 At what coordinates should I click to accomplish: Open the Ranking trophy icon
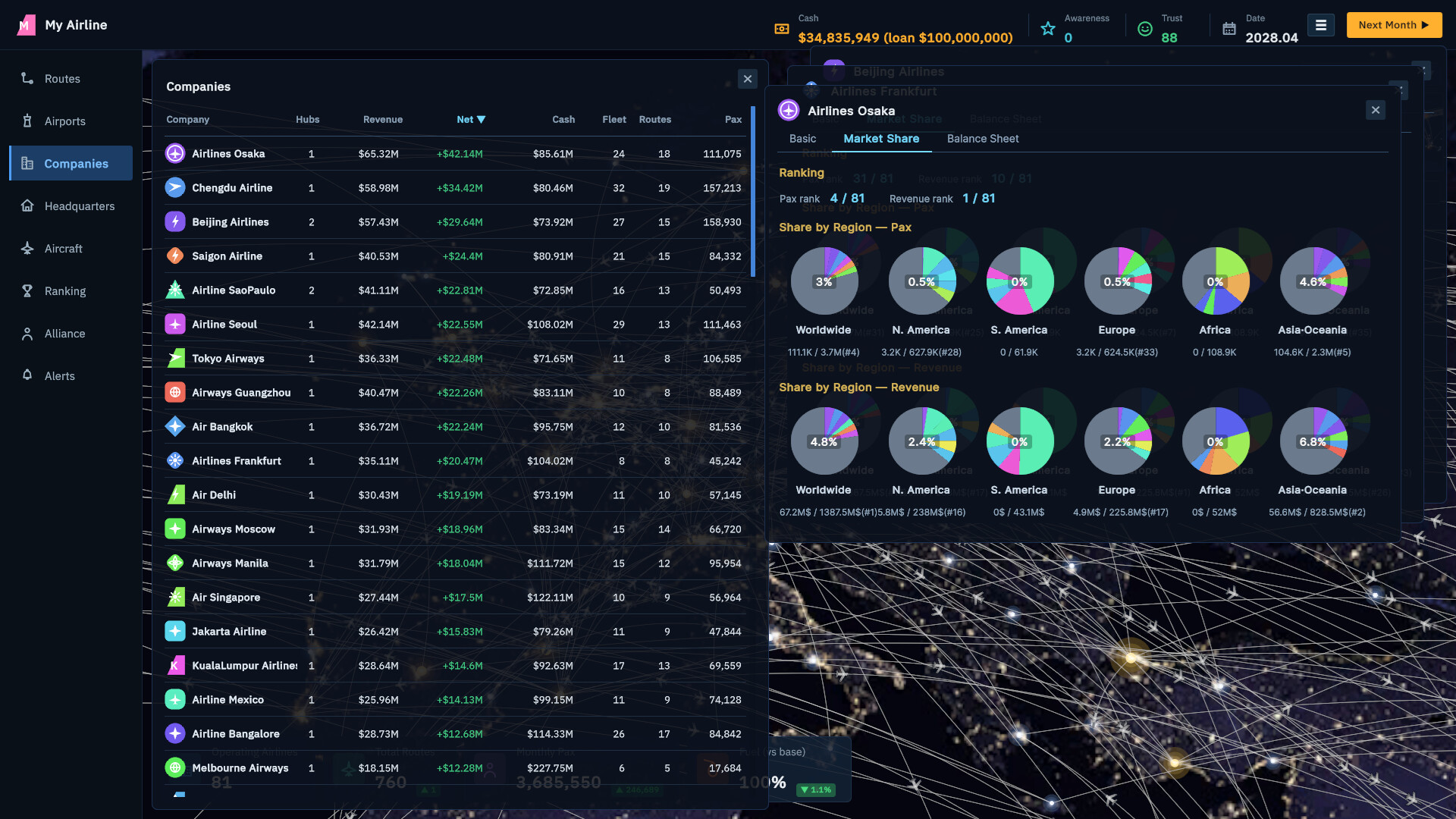click(27, 290)
